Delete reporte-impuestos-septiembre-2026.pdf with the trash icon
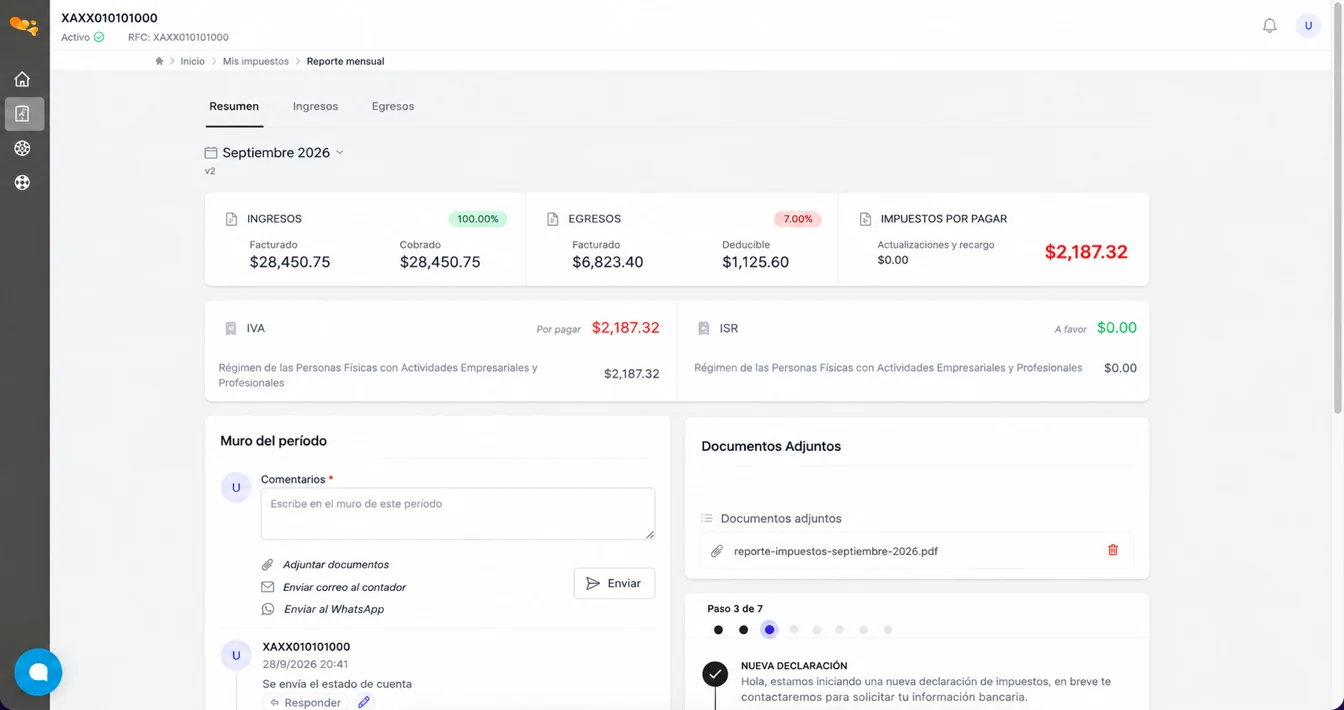 (x=1113, y=550)
